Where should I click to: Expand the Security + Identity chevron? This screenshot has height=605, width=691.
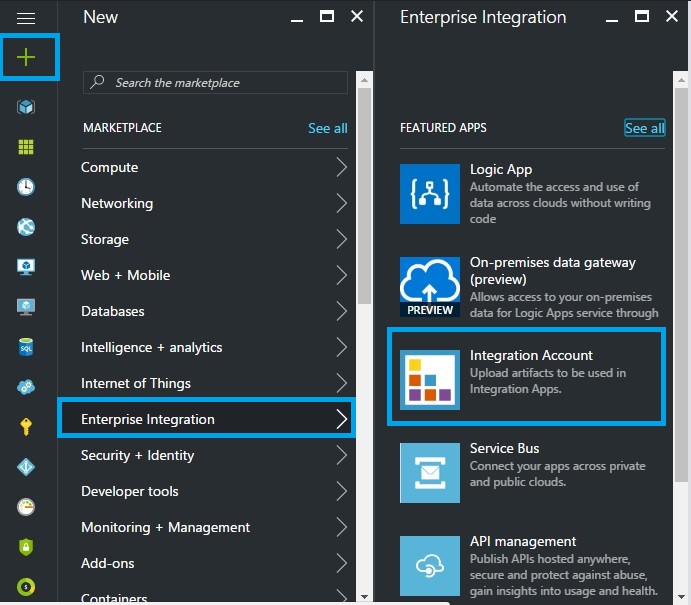(x=342, y=455)
